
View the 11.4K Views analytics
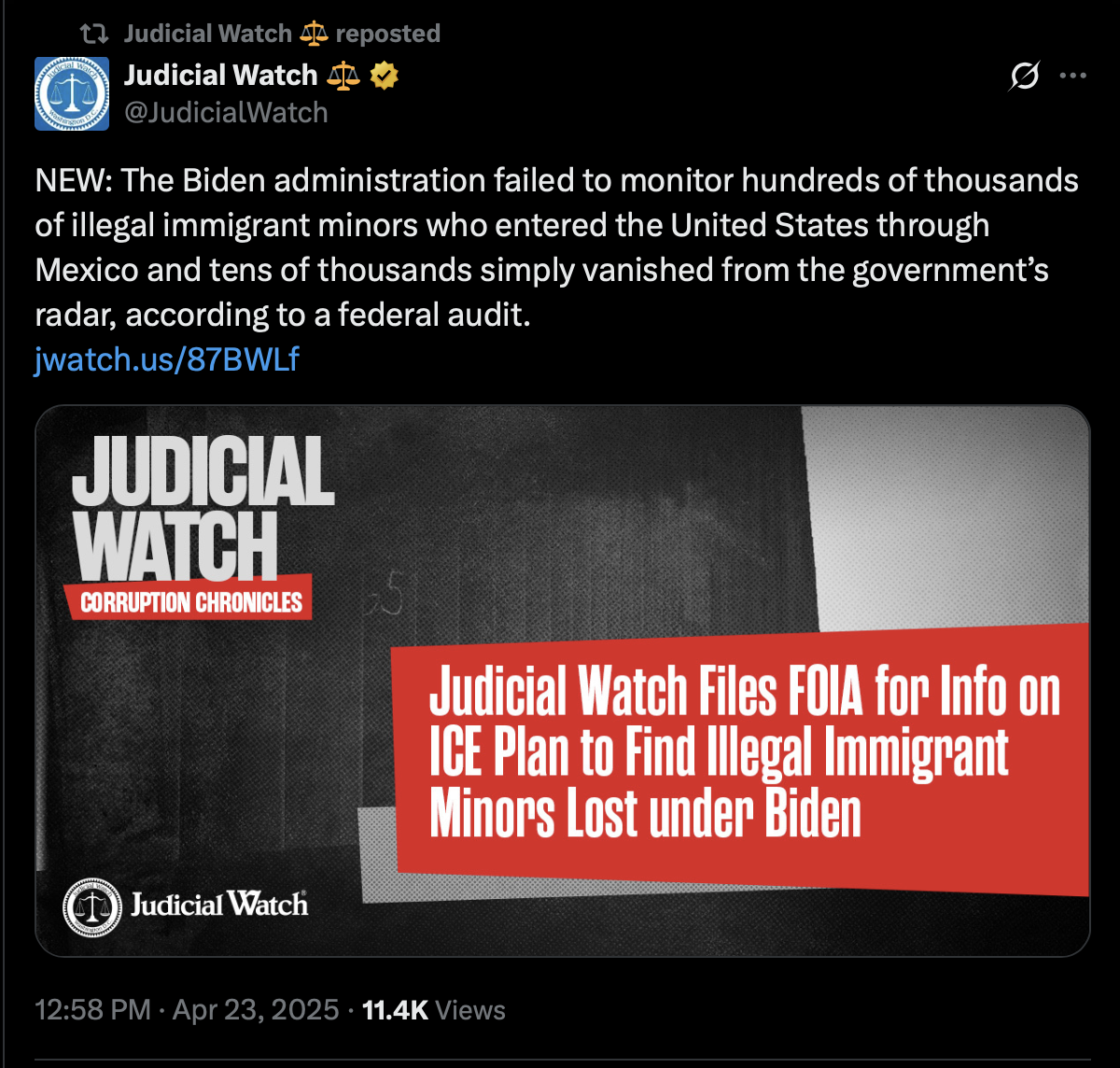pos(434,1009)
